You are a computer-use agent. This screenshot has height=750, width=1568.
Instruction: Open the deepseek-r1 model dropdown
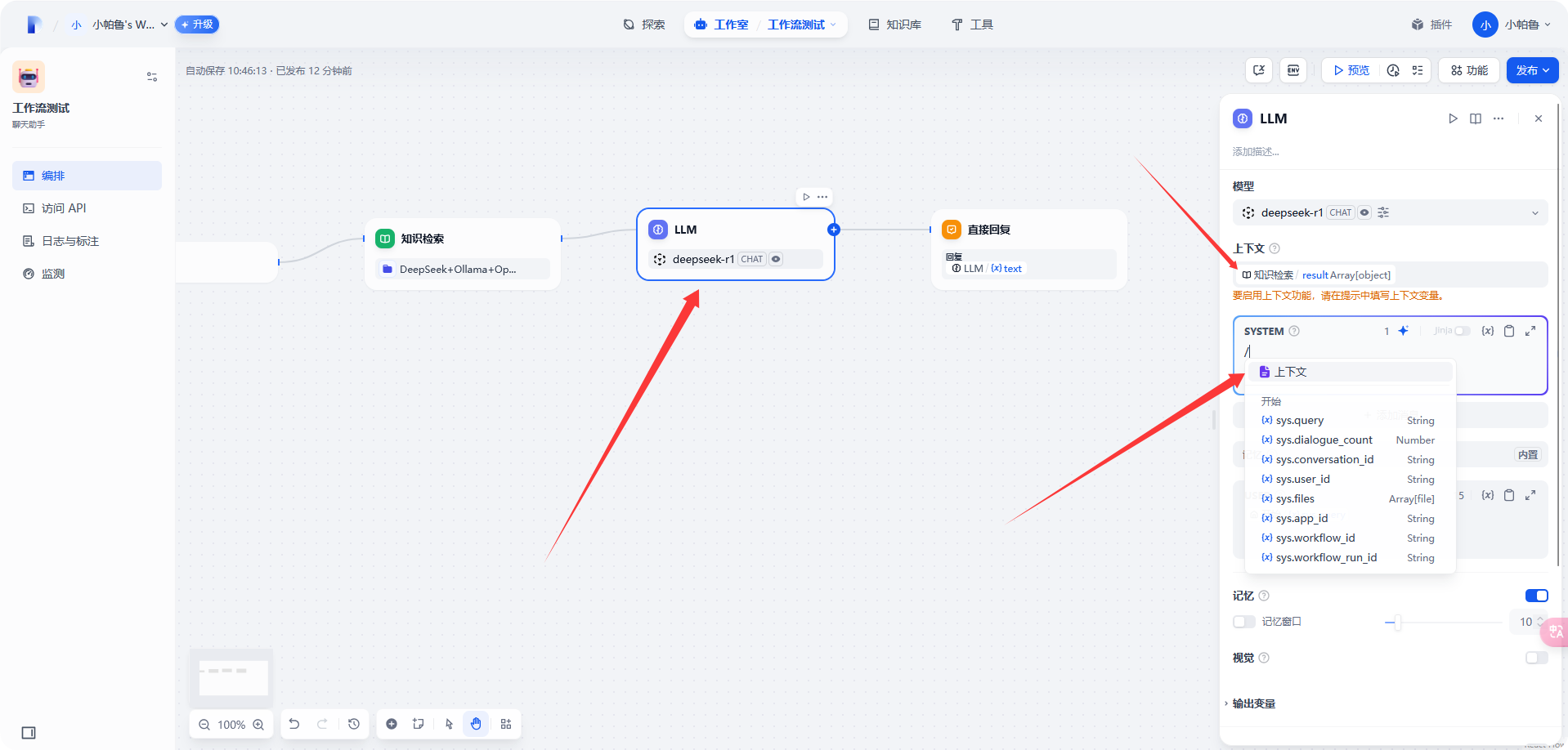point(1390,212)
